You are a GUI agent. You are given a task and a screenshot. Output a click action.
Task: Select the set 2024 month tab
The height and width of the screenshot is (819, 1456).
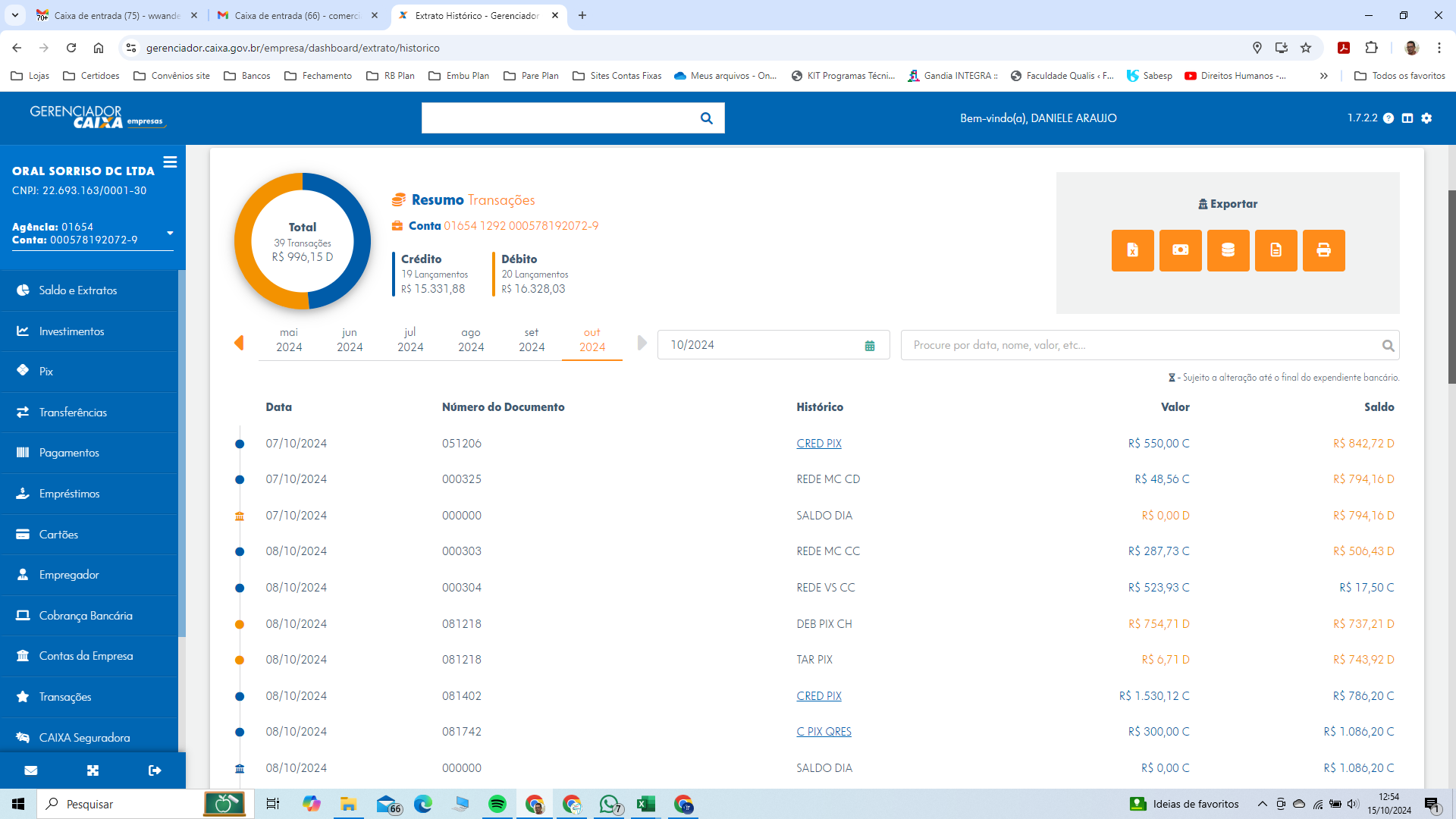point(531,340)
